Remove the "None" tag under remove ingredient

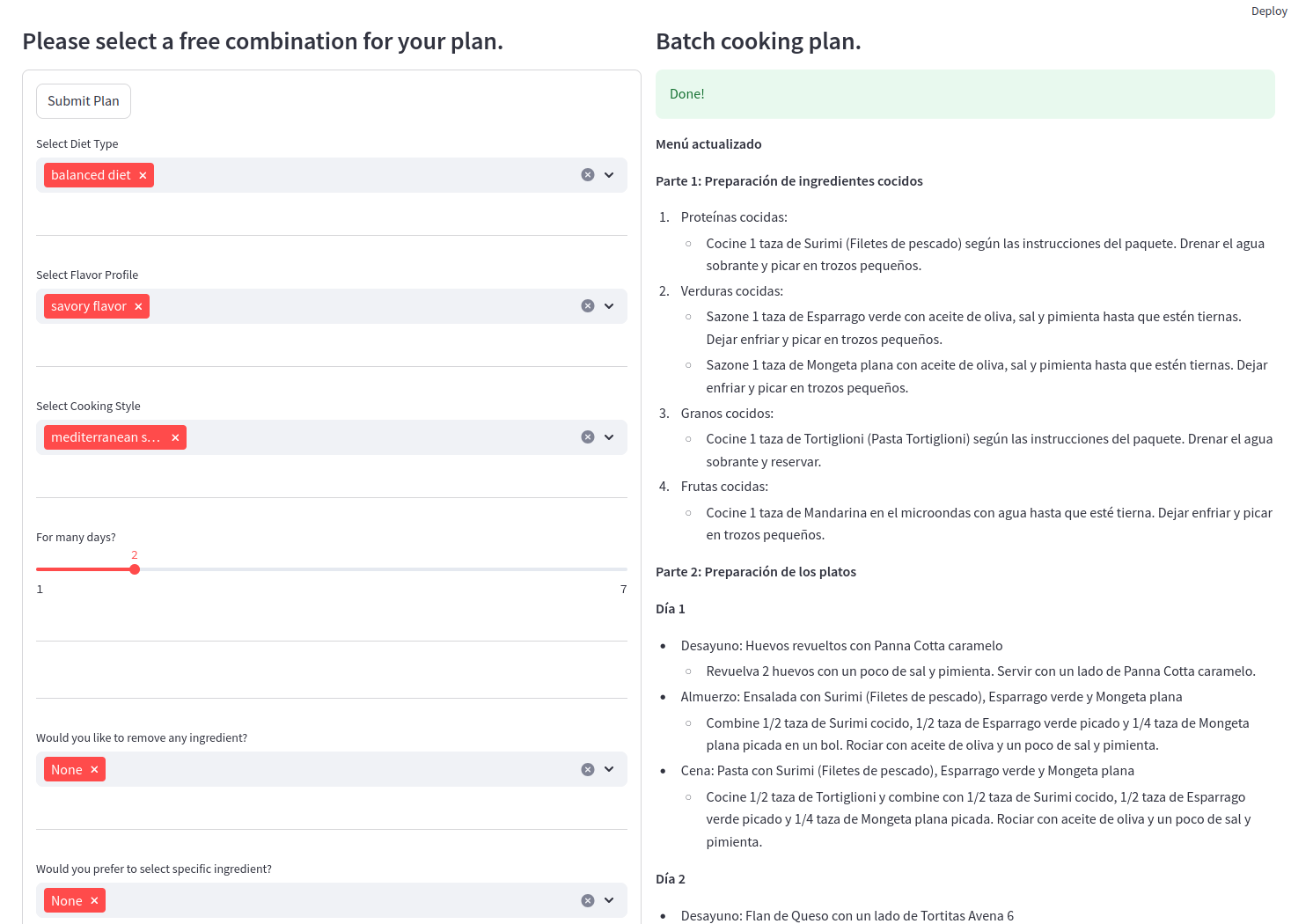(x=93, y=769)
